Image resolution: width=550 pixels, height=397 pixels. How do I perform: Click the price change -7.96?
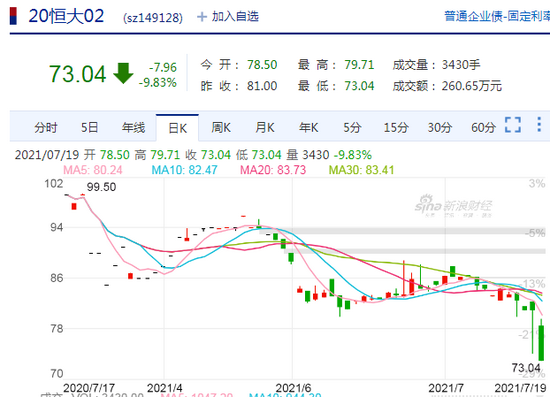pyautogui.click(x=163, y=67)
